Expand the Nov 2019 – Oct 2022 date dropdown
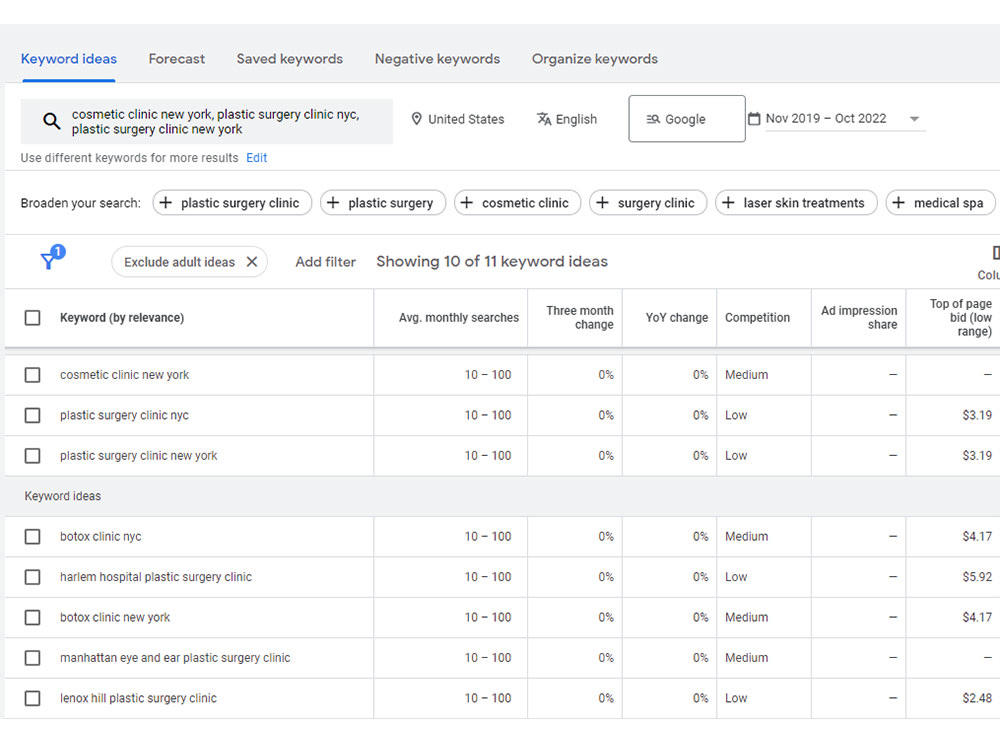 [x=914, y=119]
